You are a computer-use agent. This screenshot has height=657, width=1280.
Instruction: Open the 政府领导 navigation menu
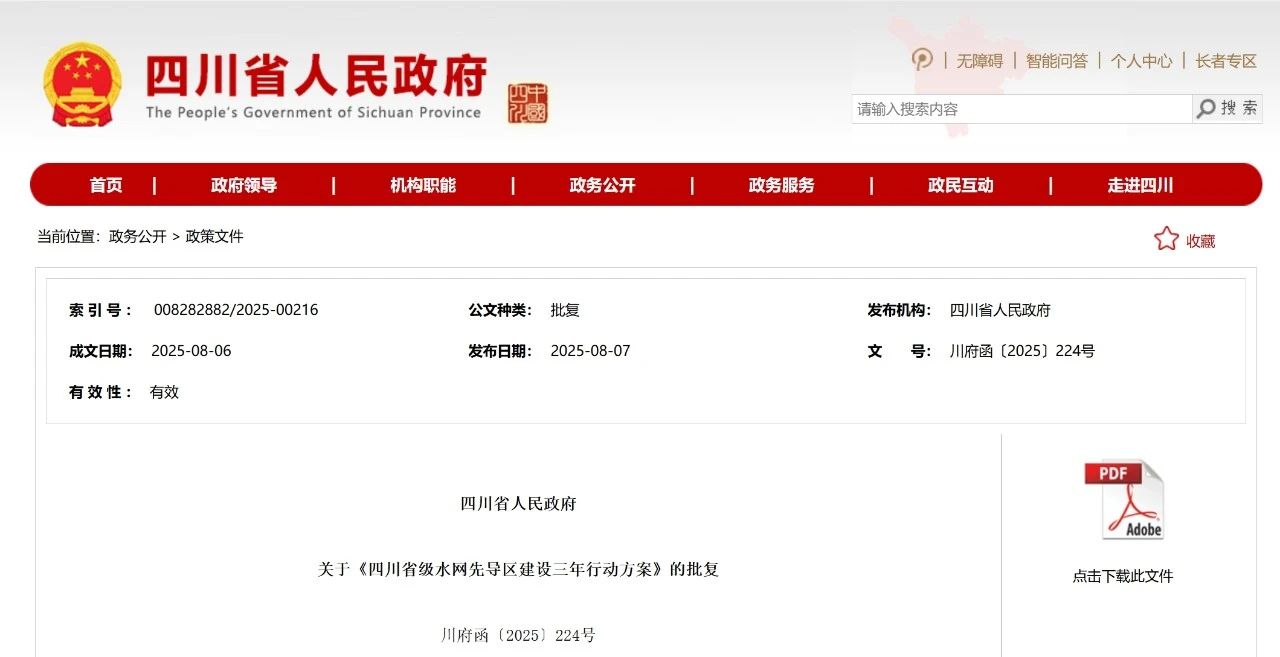tap(244, 185)
